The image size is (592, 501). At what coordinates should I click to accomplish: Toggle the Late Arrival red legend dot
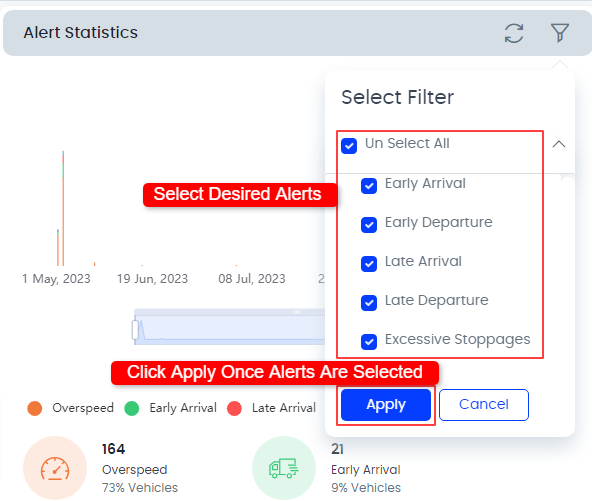234,408
